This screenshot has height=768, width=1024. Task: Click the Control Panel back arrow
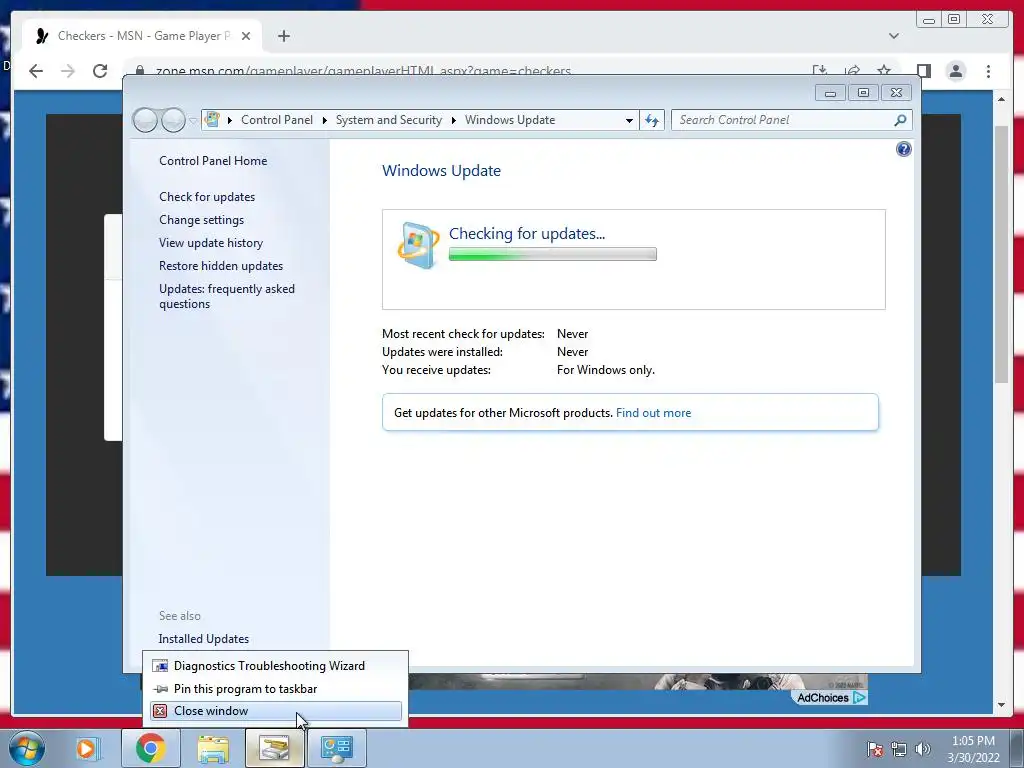[x=145, y=120]
